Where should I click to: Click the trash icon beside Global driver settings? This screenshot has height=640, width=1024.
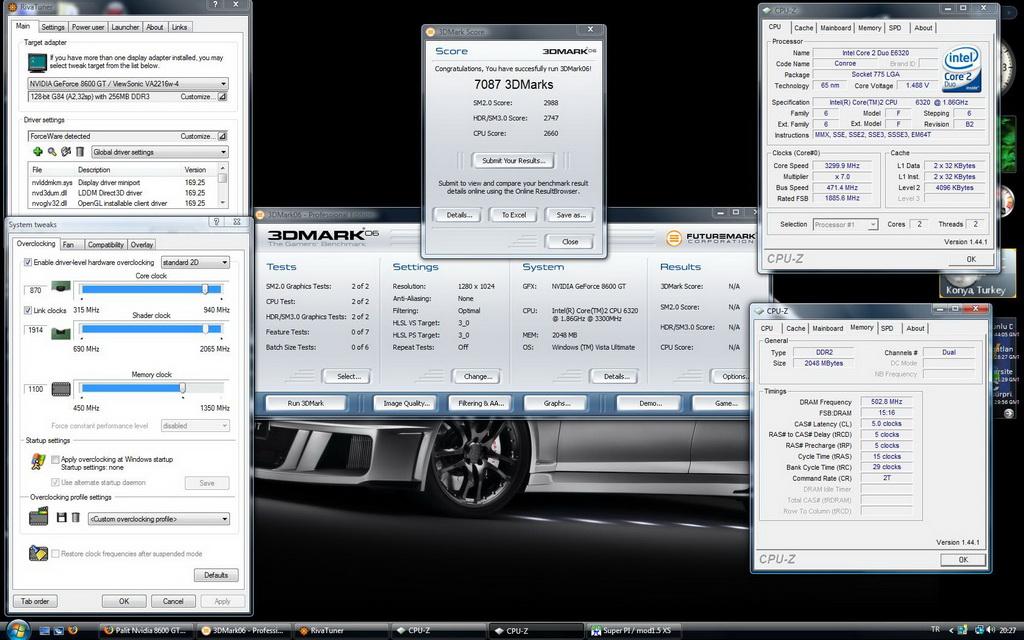click(80, 152)
